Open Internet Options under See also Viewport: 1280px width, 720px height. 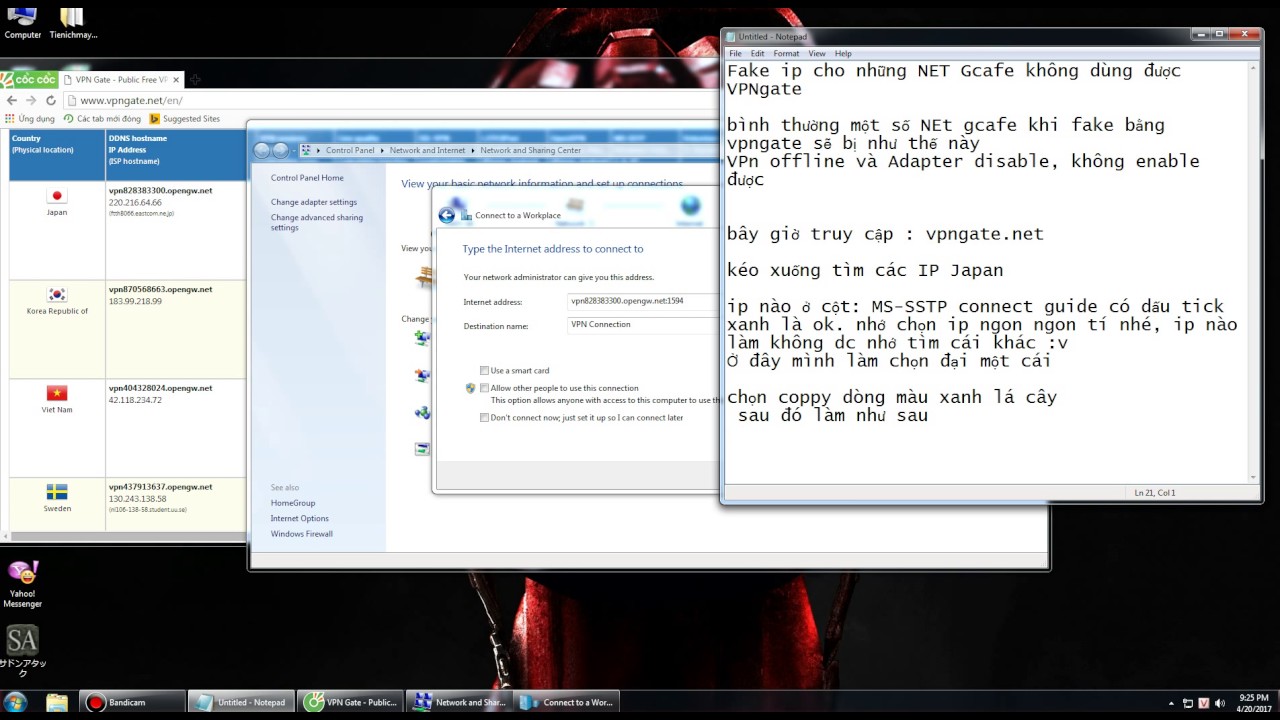300,518
